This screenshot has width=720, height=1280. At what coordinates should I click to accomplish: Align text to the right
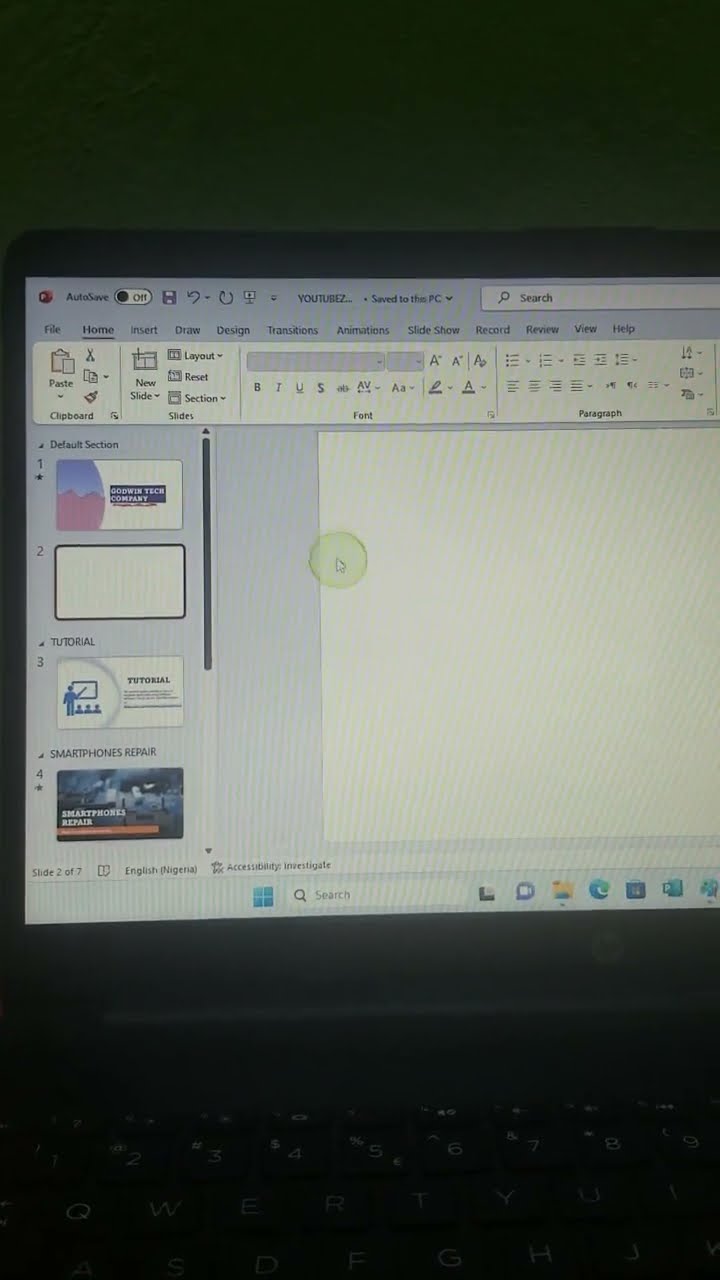555,386
